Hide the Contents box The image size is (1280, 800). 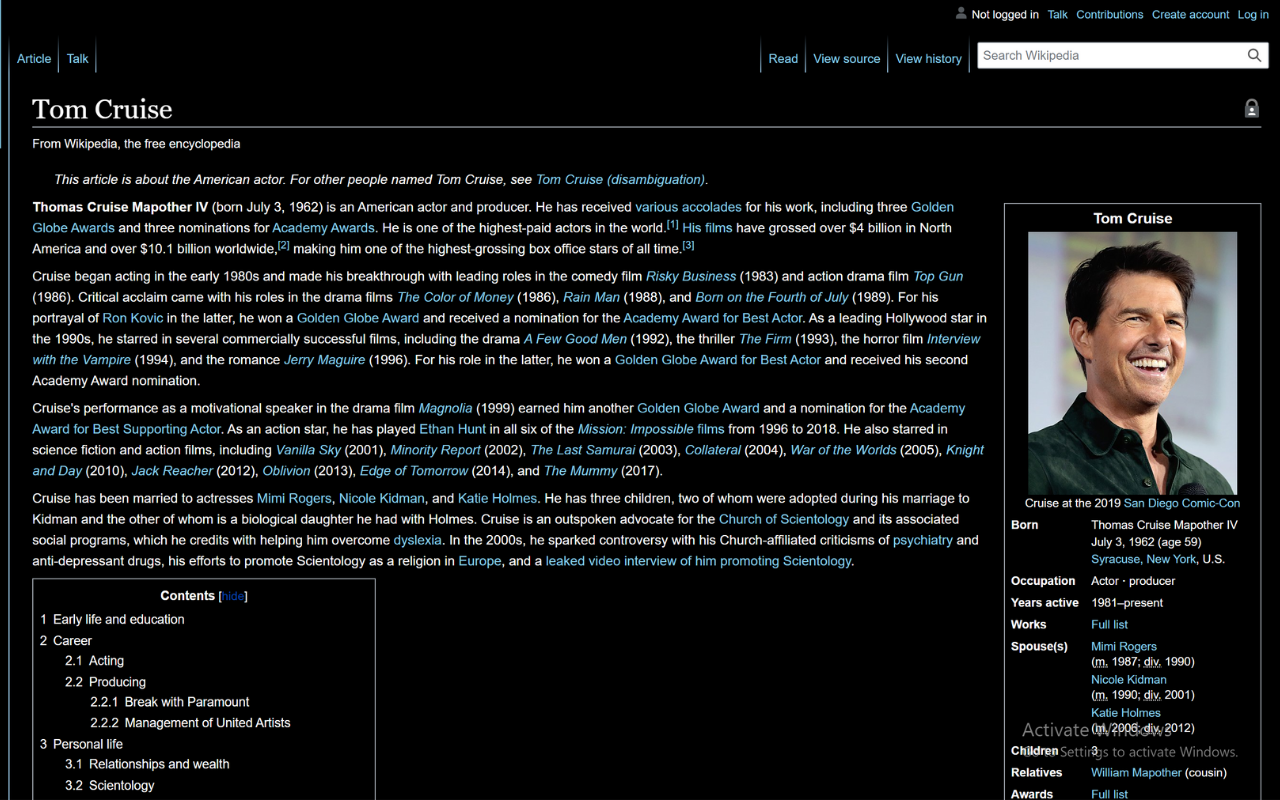[233, 596]
